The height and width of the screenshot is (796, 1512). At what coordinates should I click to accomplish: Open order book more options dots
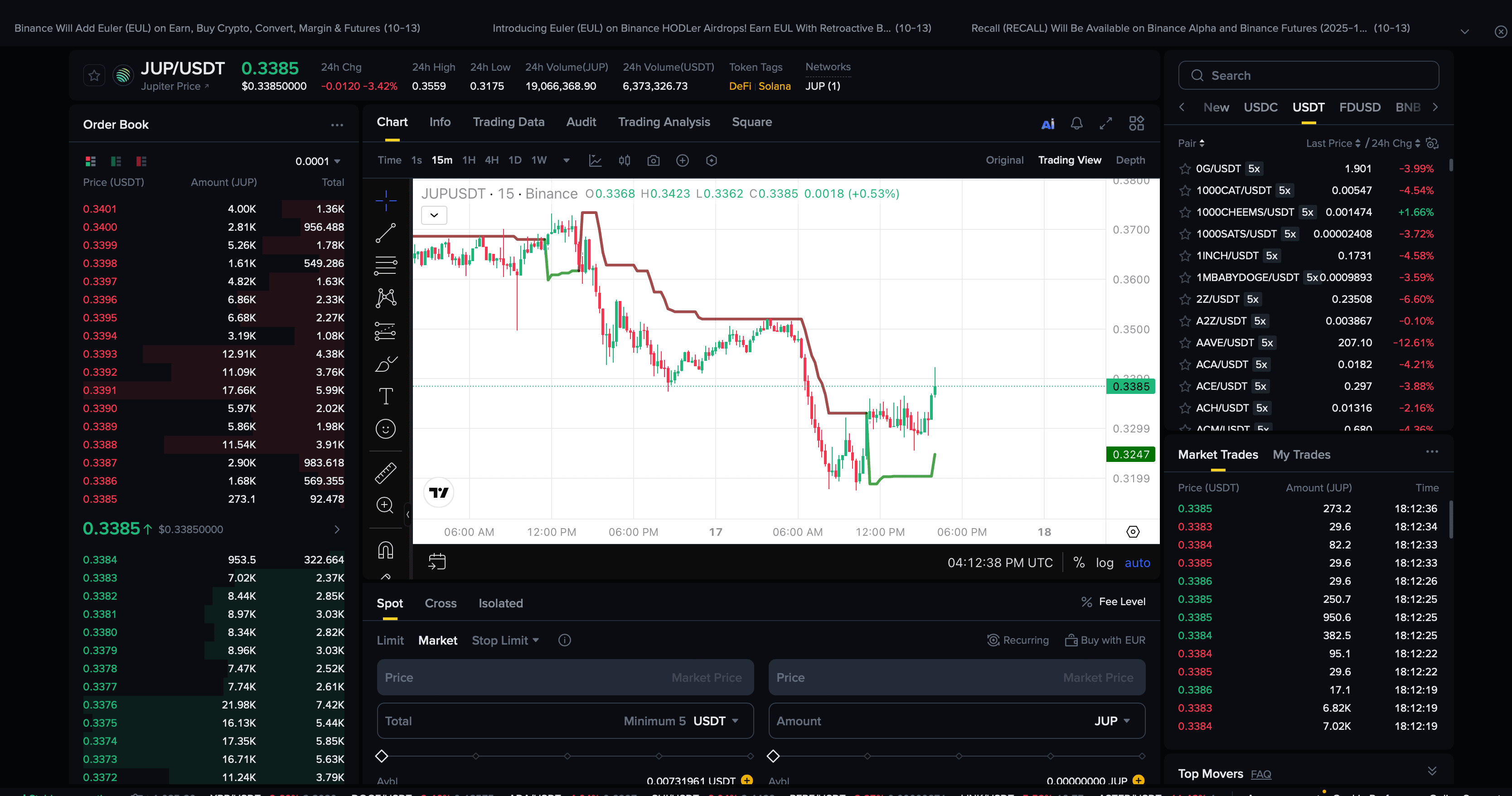tap(337, 125)
